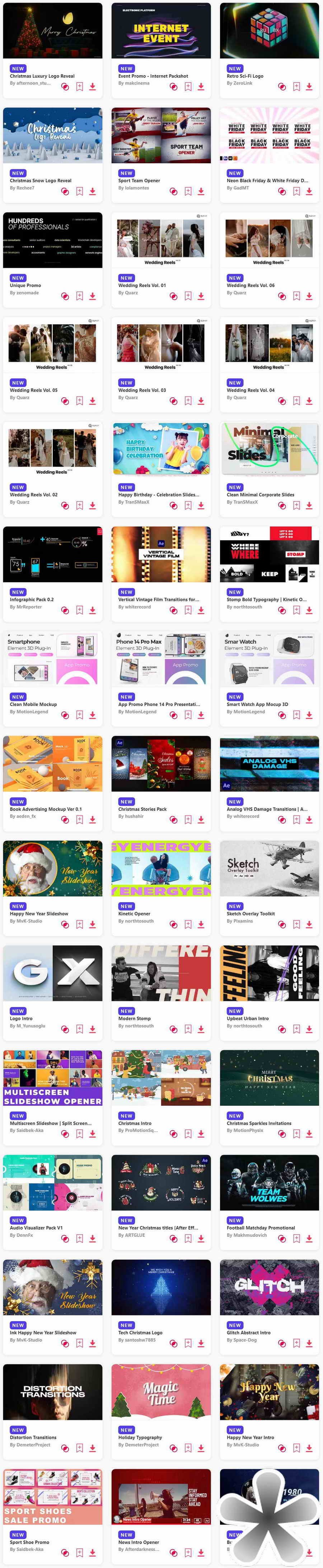Open the Christmas Snow Logo Reveal title link
Viewport: 323px width, 1568px height.
pos(40,181)
